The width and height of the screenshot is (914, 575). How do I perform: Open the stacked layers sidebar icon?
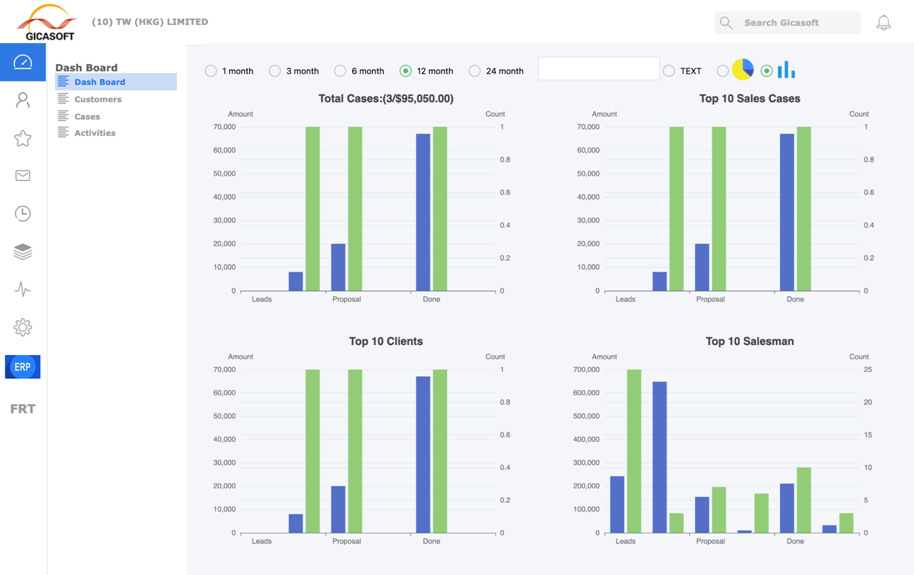coord(23,252)
